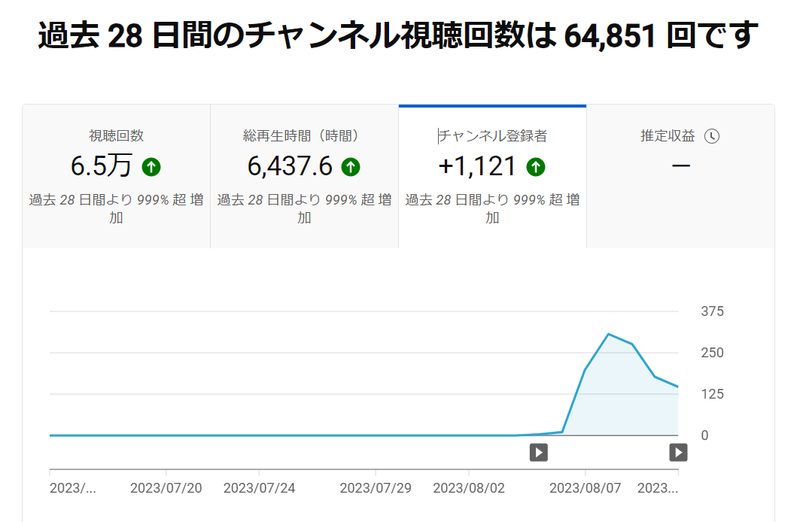Screen dimensions: 800x522
Task: Click green up-arrow icon next to +1,121
Action: 536,167
